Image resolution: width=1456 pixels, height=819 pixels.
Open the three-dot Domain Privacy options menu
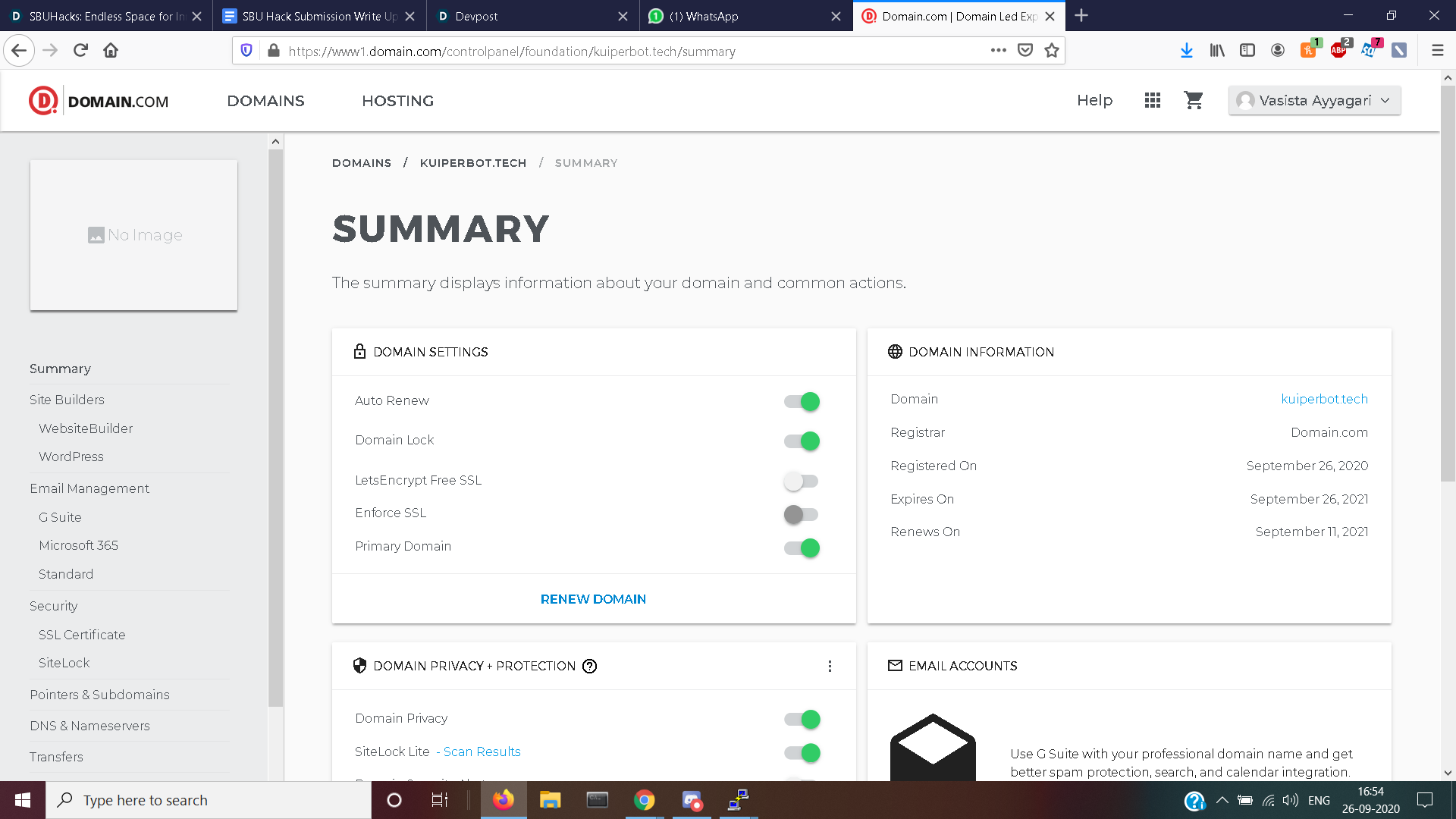pyautogui.click(x=830, y=666)
